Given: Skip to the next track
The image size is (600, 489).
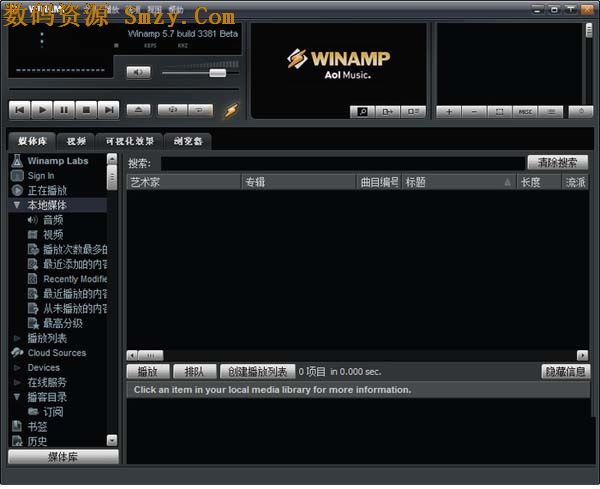Looking at the screenshot, I should pos(109,110).
